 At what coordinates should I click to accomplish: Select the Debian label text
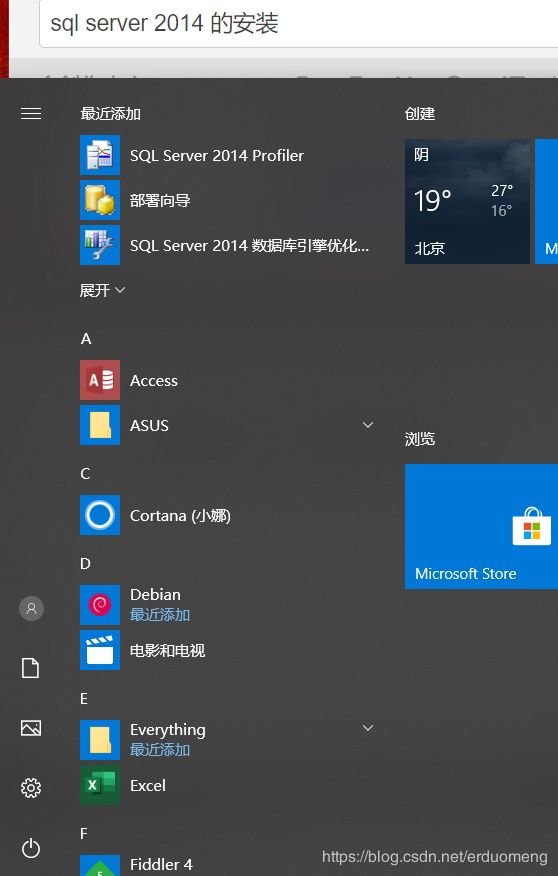click(155, 594)
